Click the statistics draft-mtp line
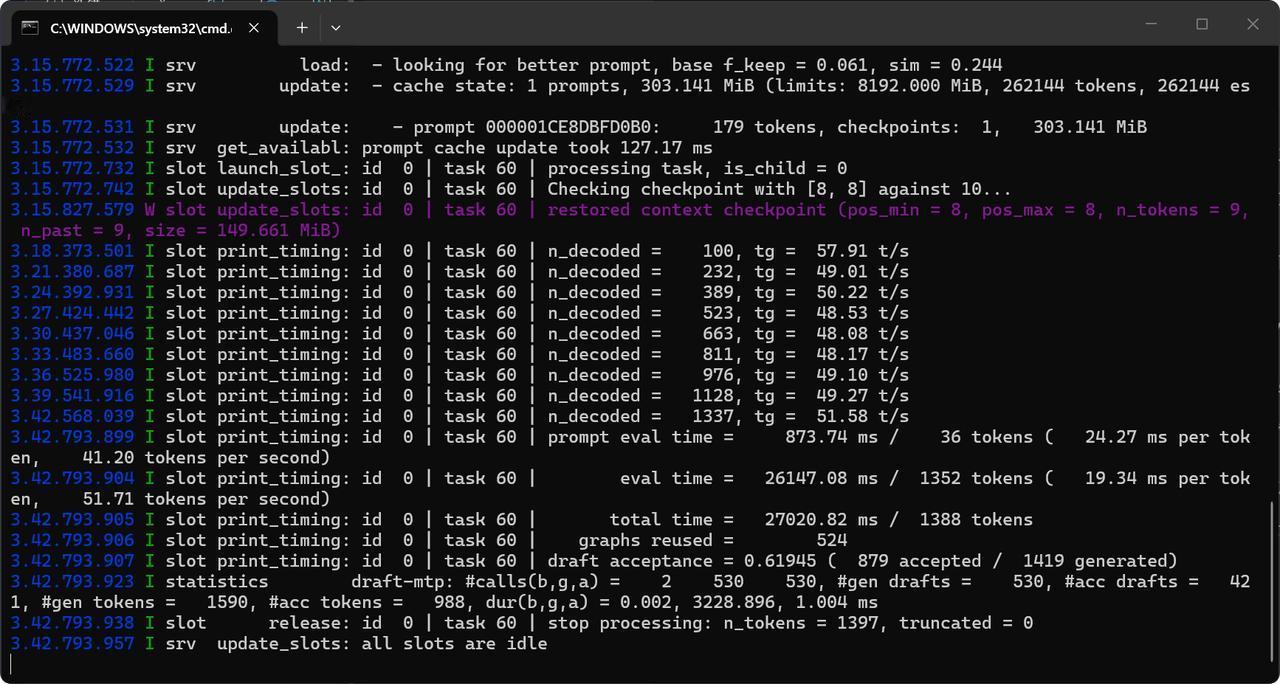This screenshot has width=1280, height=684. click(x=630, y=591)
